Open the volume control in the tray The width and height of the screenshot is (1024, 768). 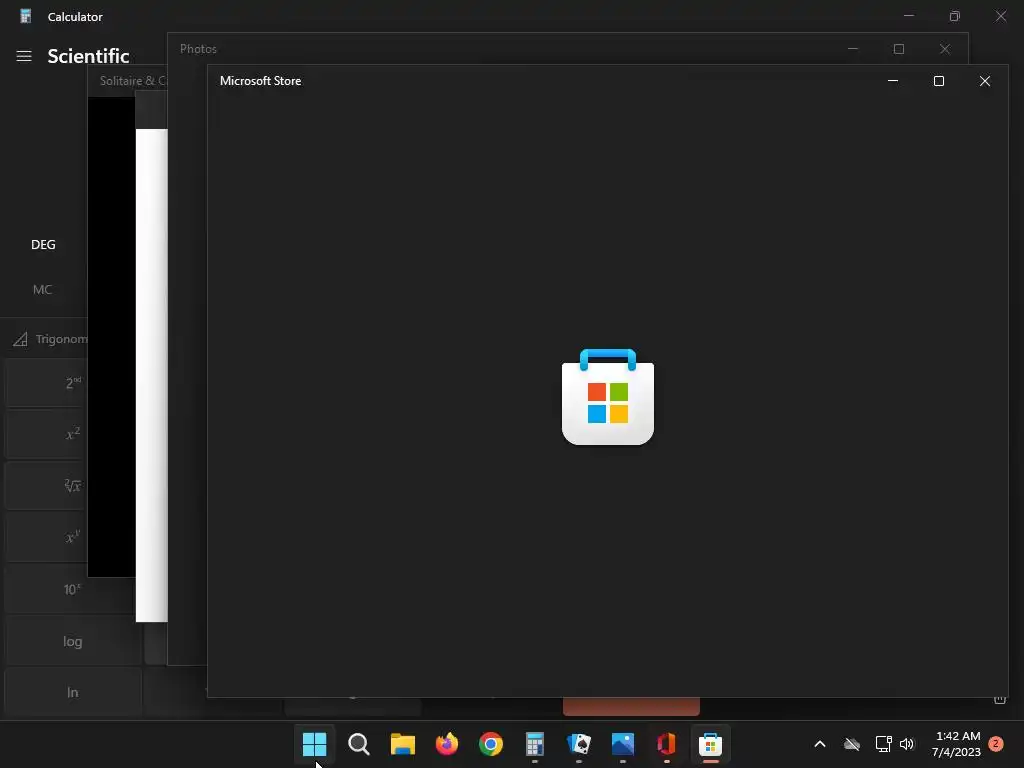(907, 744)
